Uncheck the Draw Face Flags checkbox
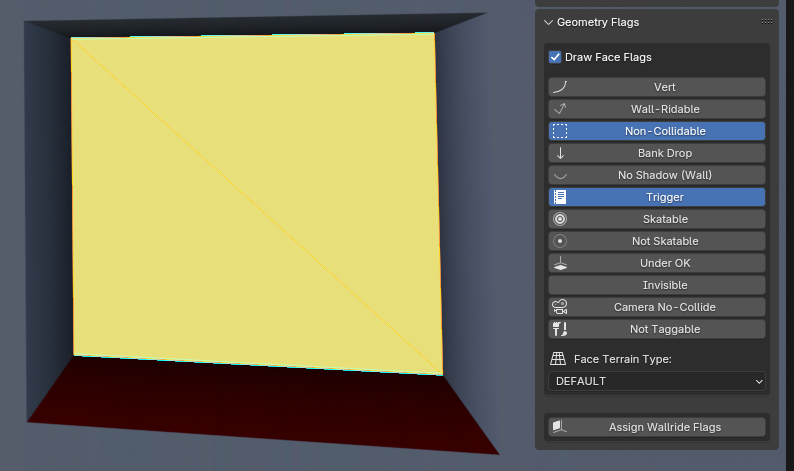The image size is (794, 471). [x=555, y=58]
